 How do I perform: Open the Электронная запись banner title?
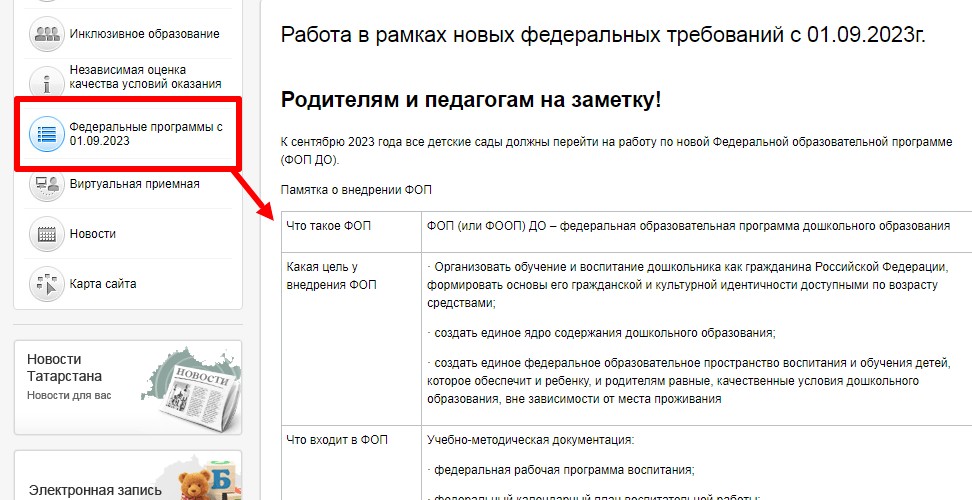[x=94, y=490]
